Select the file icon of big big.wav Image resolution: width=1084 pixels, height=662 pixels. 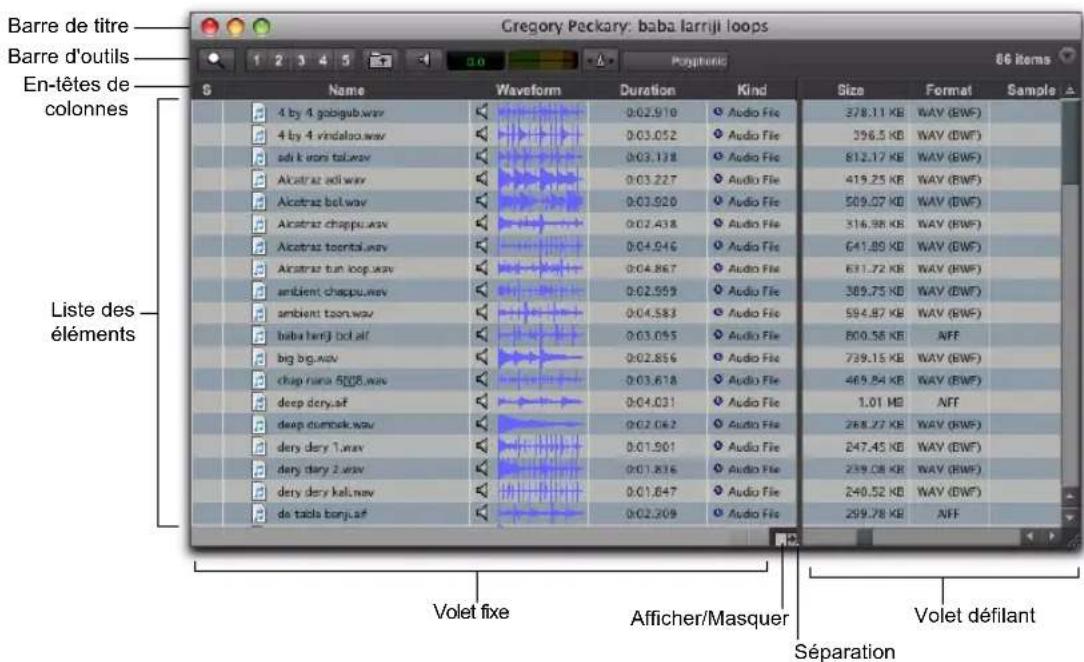pyautogui.click(x=259, y=358)
